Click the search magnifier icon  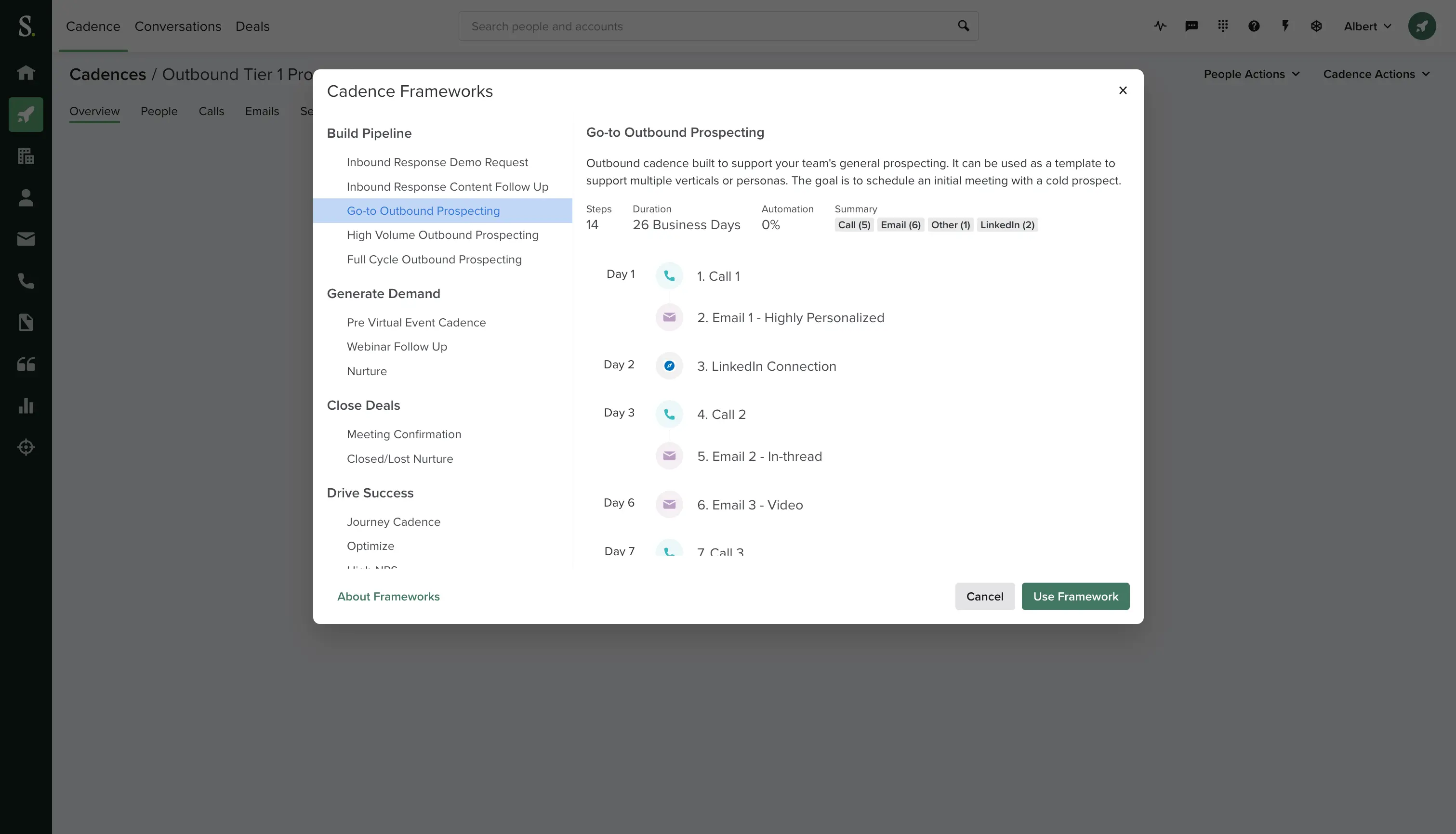(963, 26)
